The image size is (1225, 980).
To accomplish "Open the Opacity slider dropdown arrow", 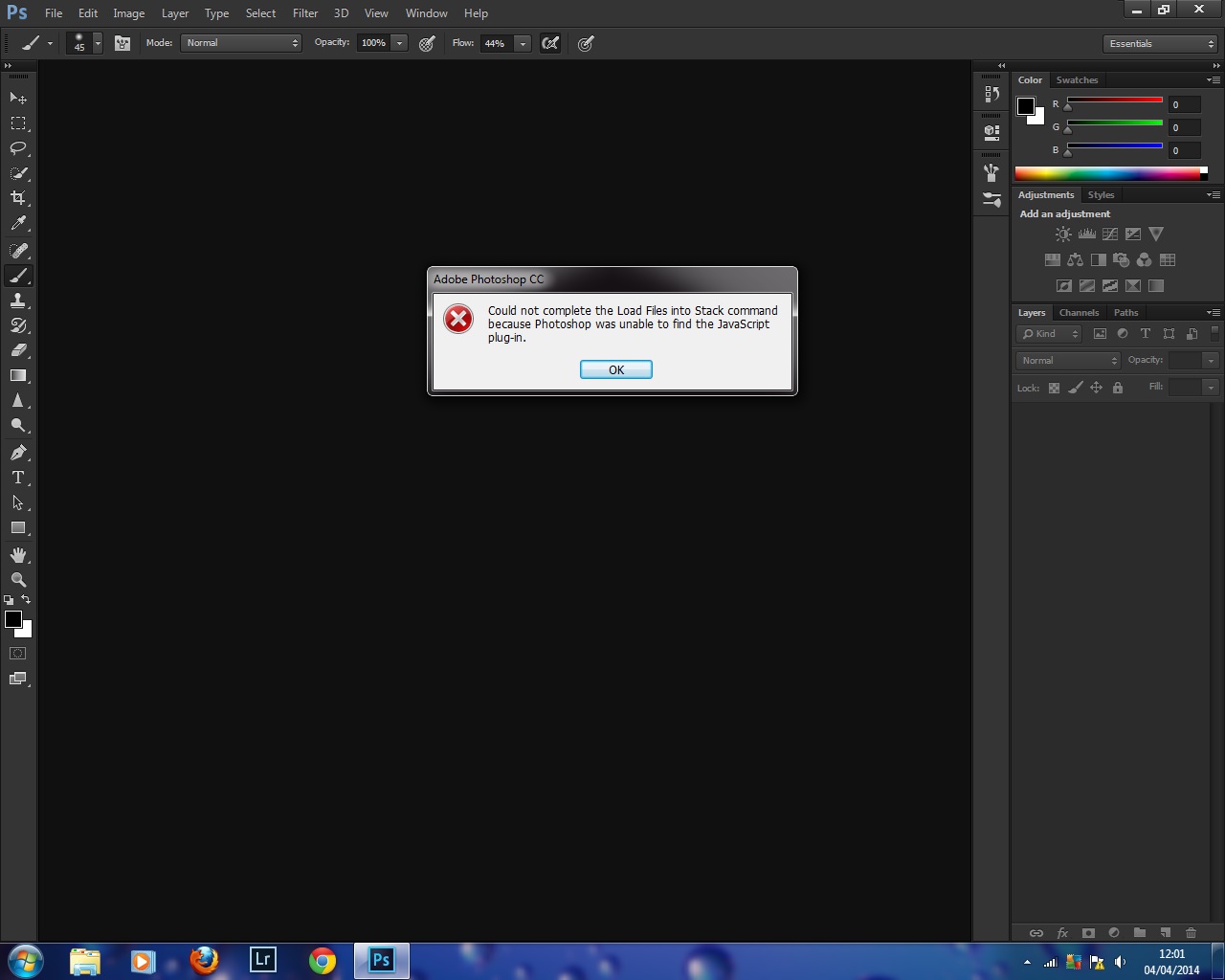I will point(399,43).
